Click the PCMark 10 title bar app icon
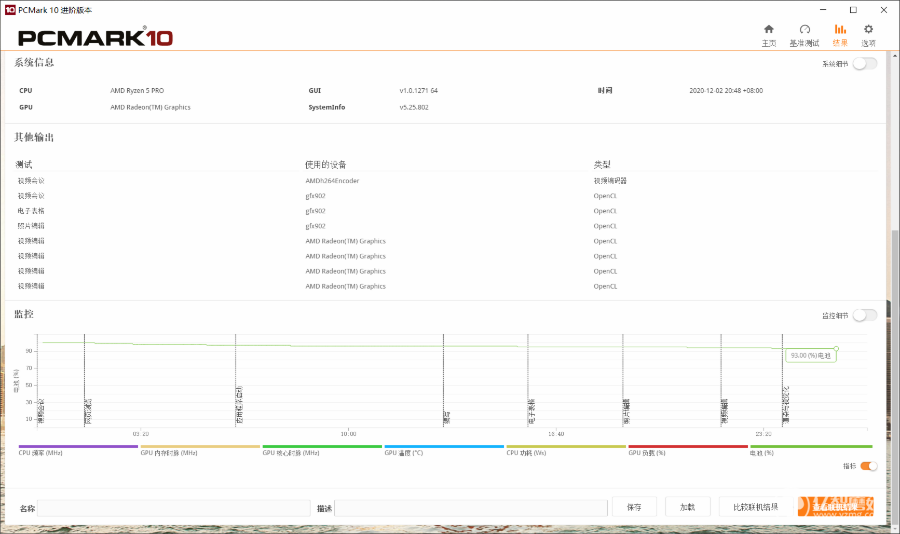 (10, 10)
